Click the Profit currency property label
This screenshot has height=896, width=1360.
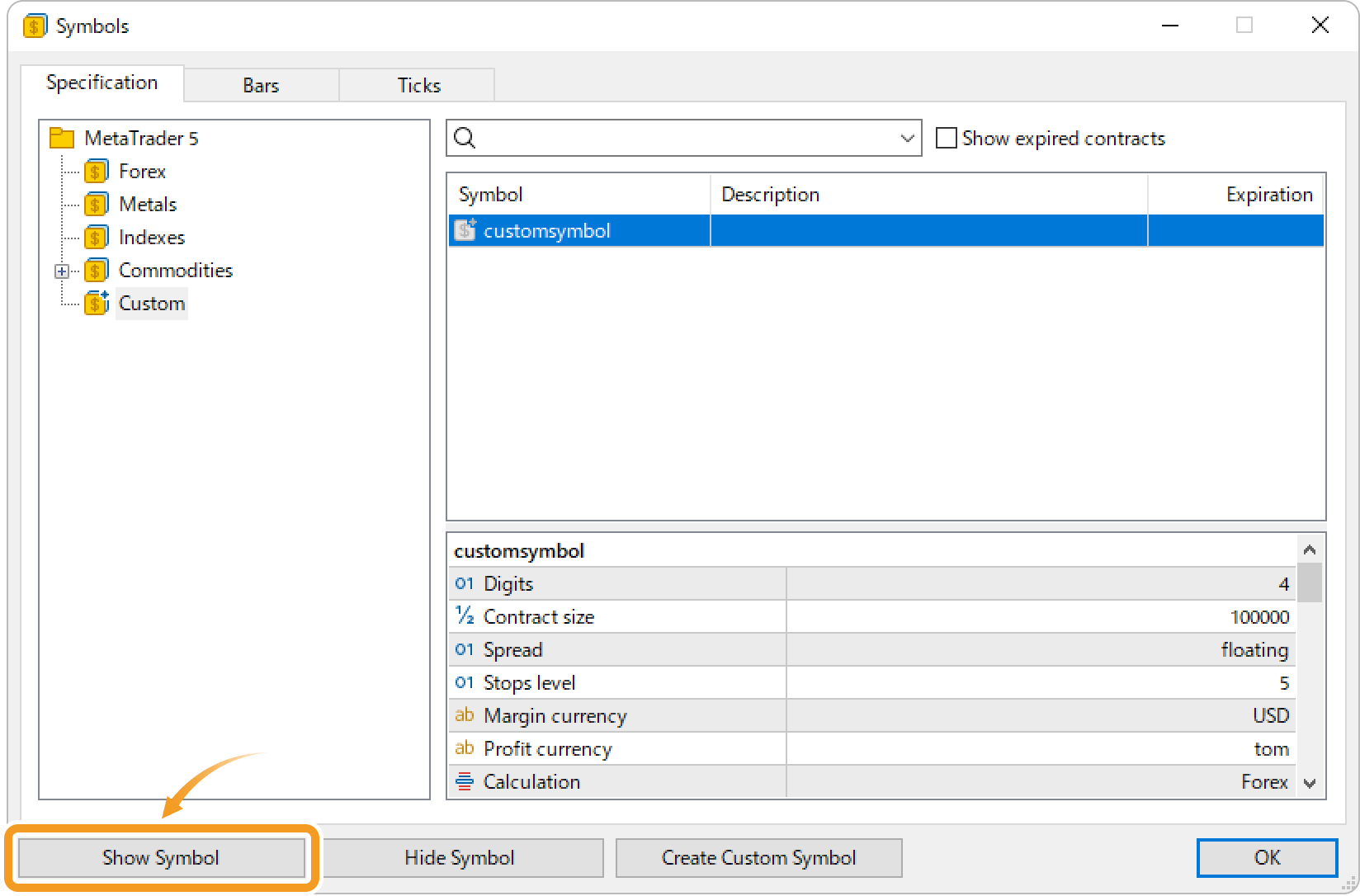[548, 749]
